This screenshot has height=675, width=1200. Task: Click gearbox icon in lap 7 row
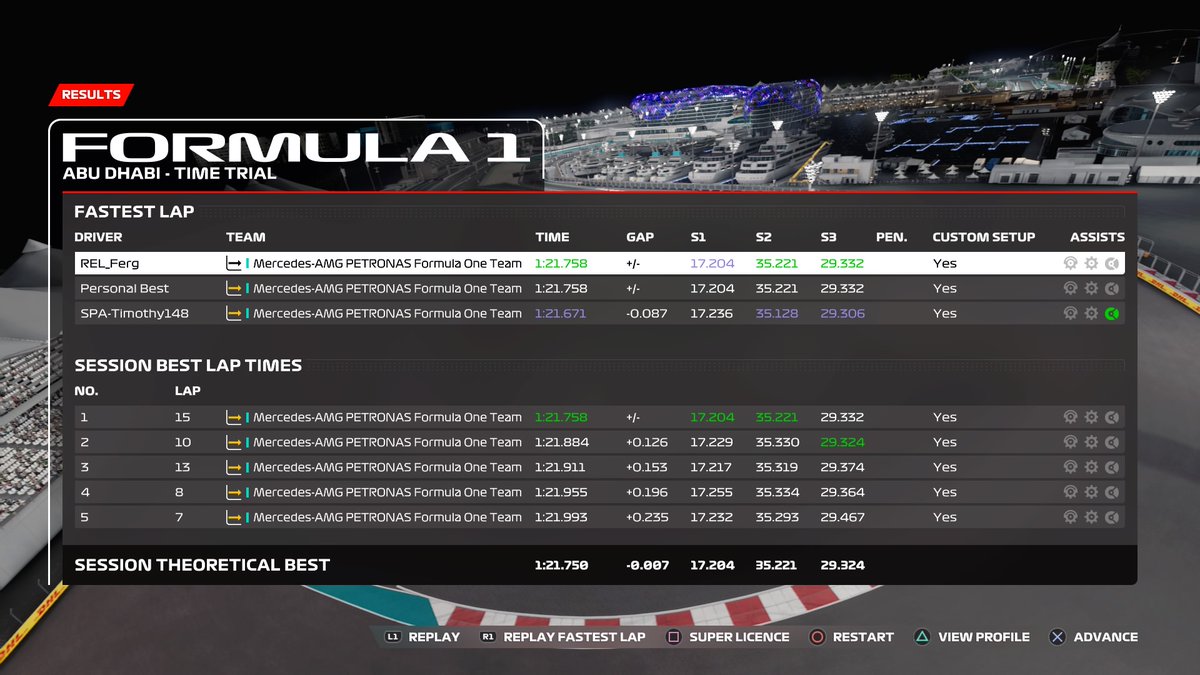pos(1091,517)
